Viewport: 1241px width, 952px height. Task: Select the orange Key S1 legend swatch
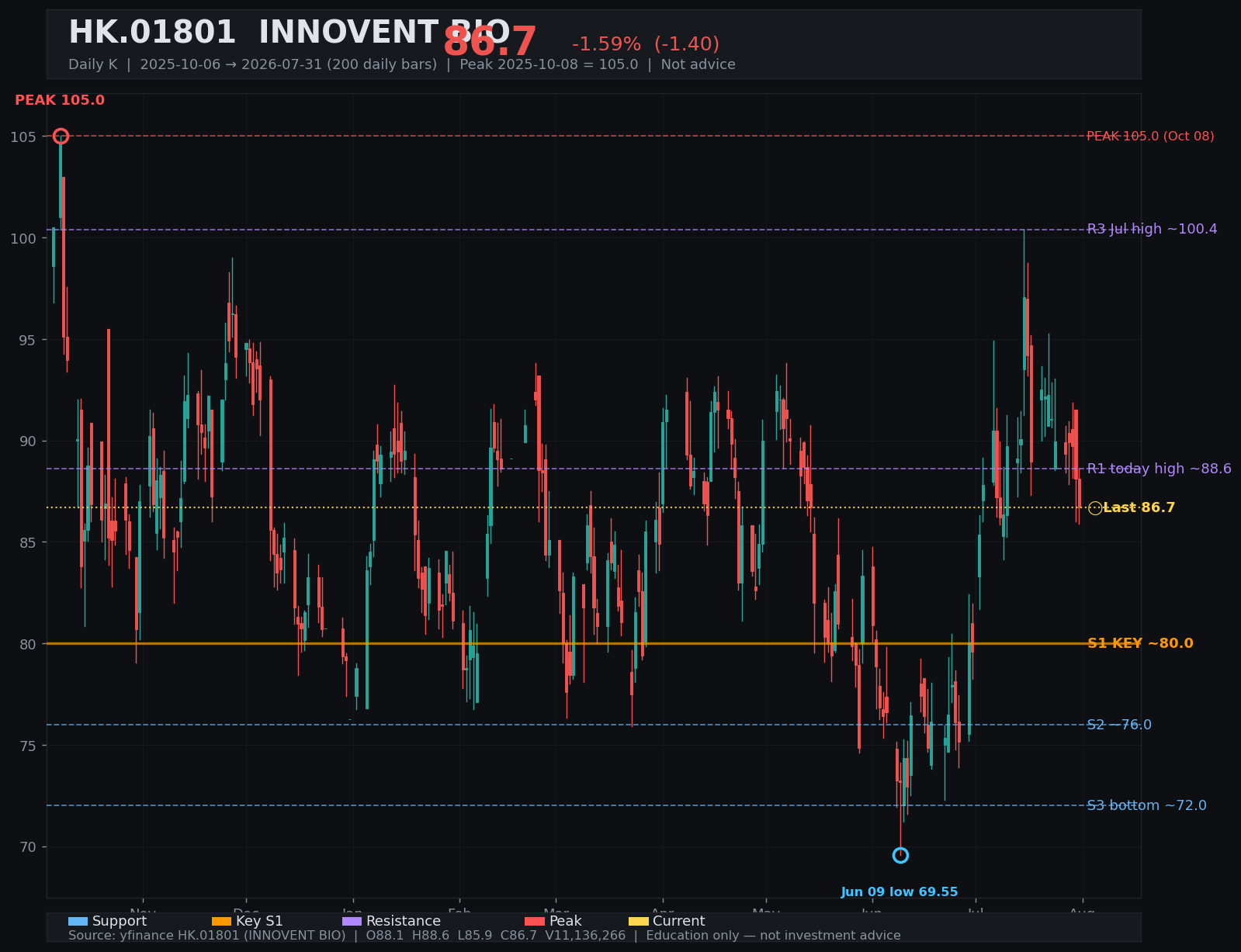click(x=221, y=922)
